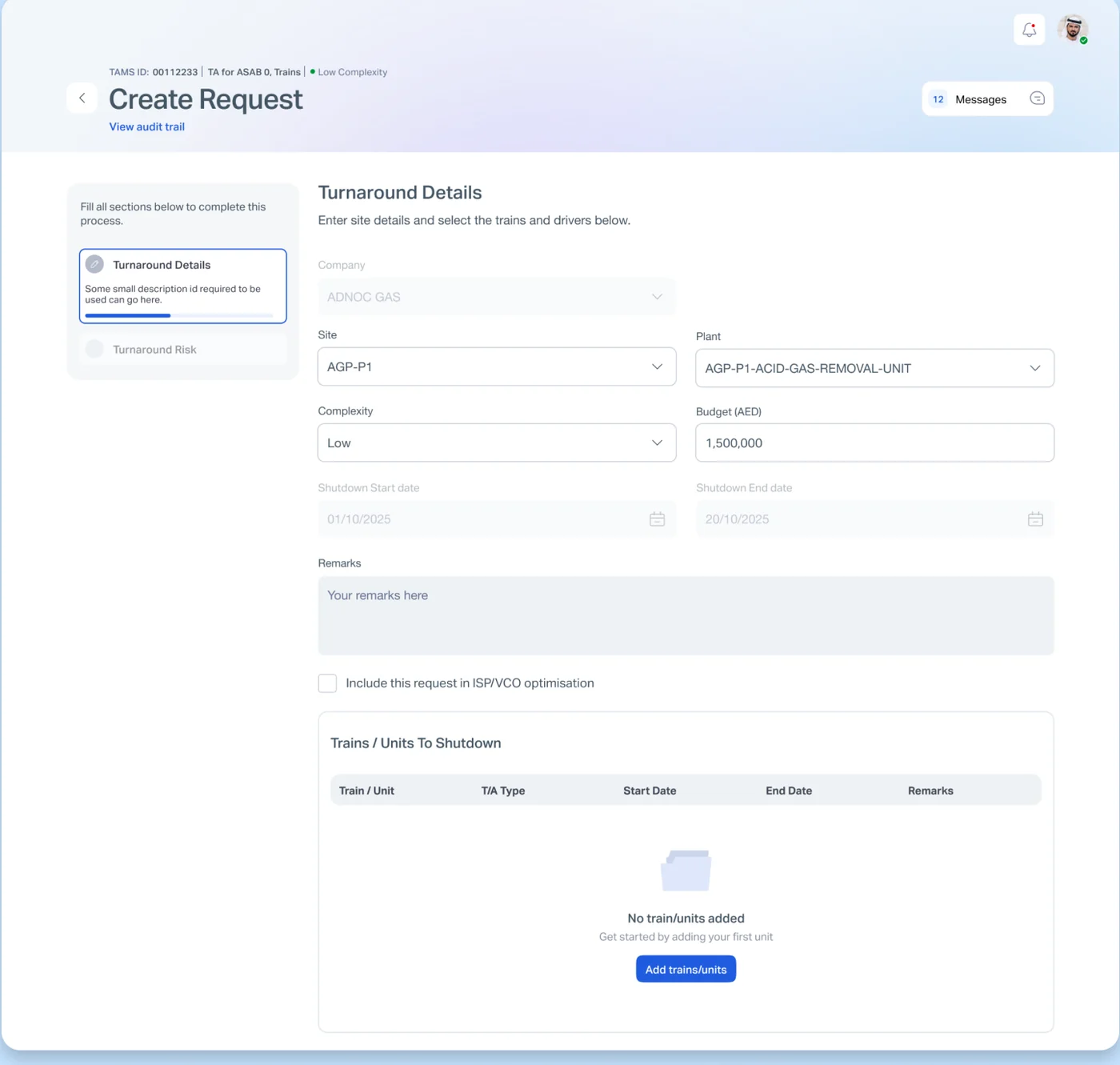Click the Turnaround Details progress bar
This screenshot has width=1120, height=1065.
pos(179,315)
